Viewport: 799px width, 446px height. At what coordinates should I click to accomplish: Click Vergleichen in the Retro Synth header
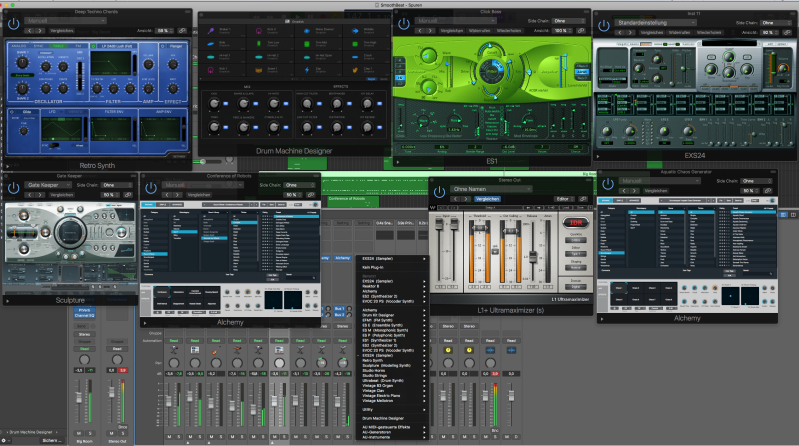pos(62,31)
